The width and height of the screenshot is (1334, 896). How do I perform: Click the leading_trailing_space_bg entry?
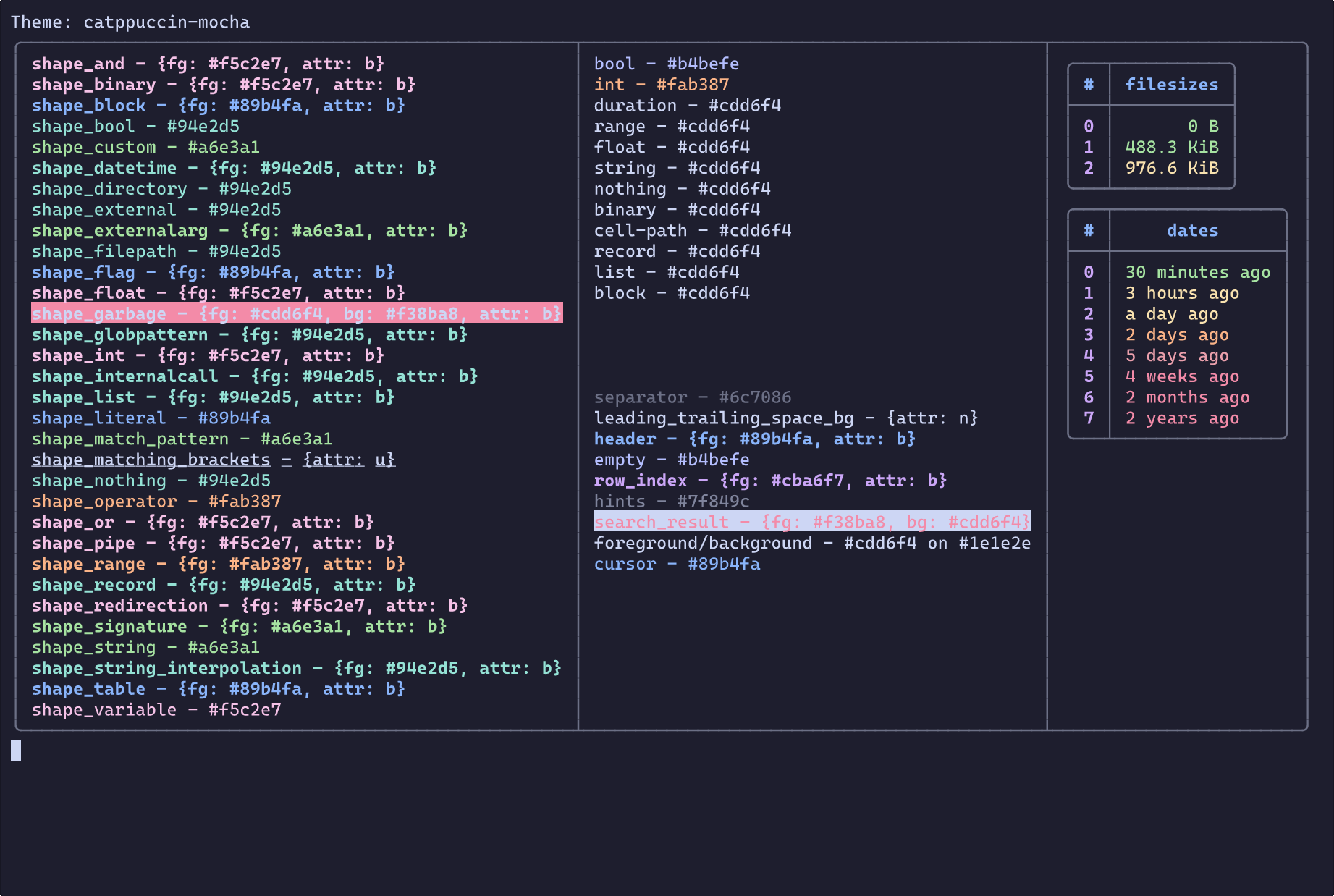(x=786, y=418)
